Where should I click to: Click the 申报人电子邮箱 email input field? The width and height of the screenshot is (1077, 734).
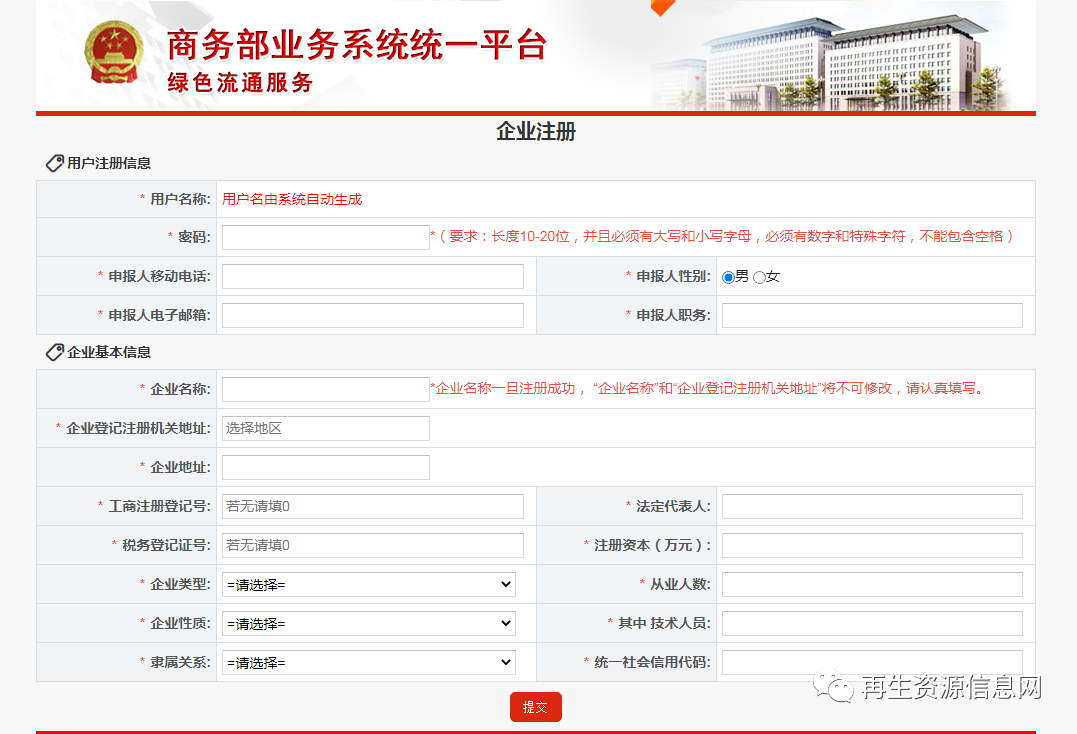[x=372, y=314]
